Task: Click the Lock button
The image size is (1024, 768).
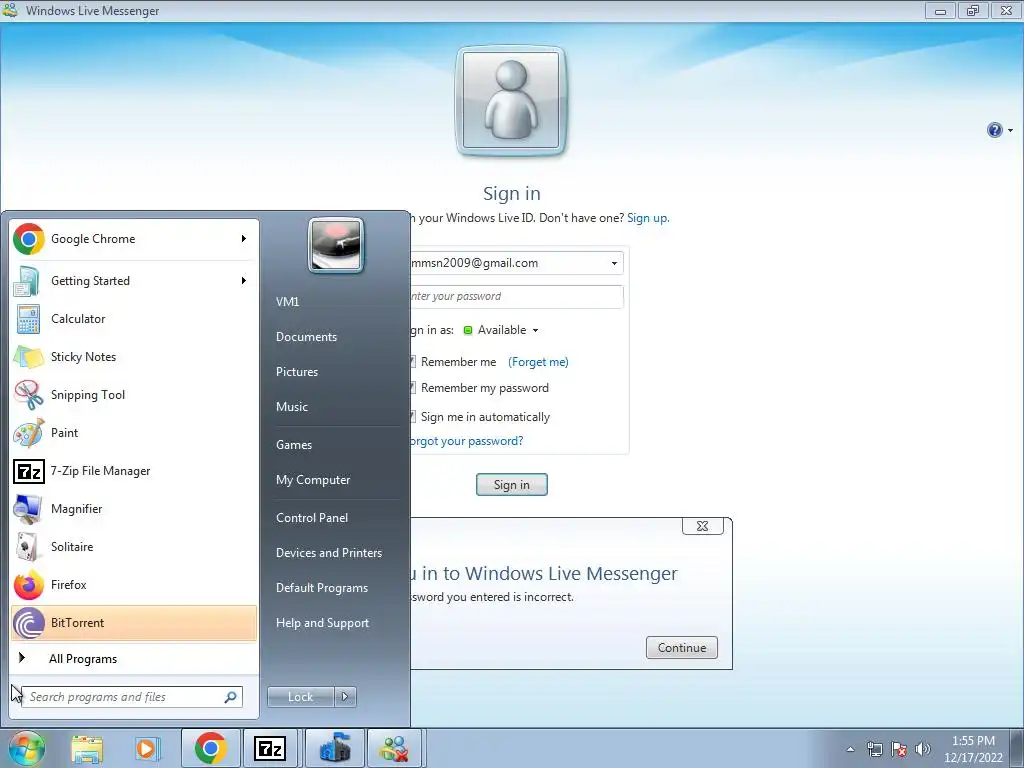Action: click(x=300, y=697)
